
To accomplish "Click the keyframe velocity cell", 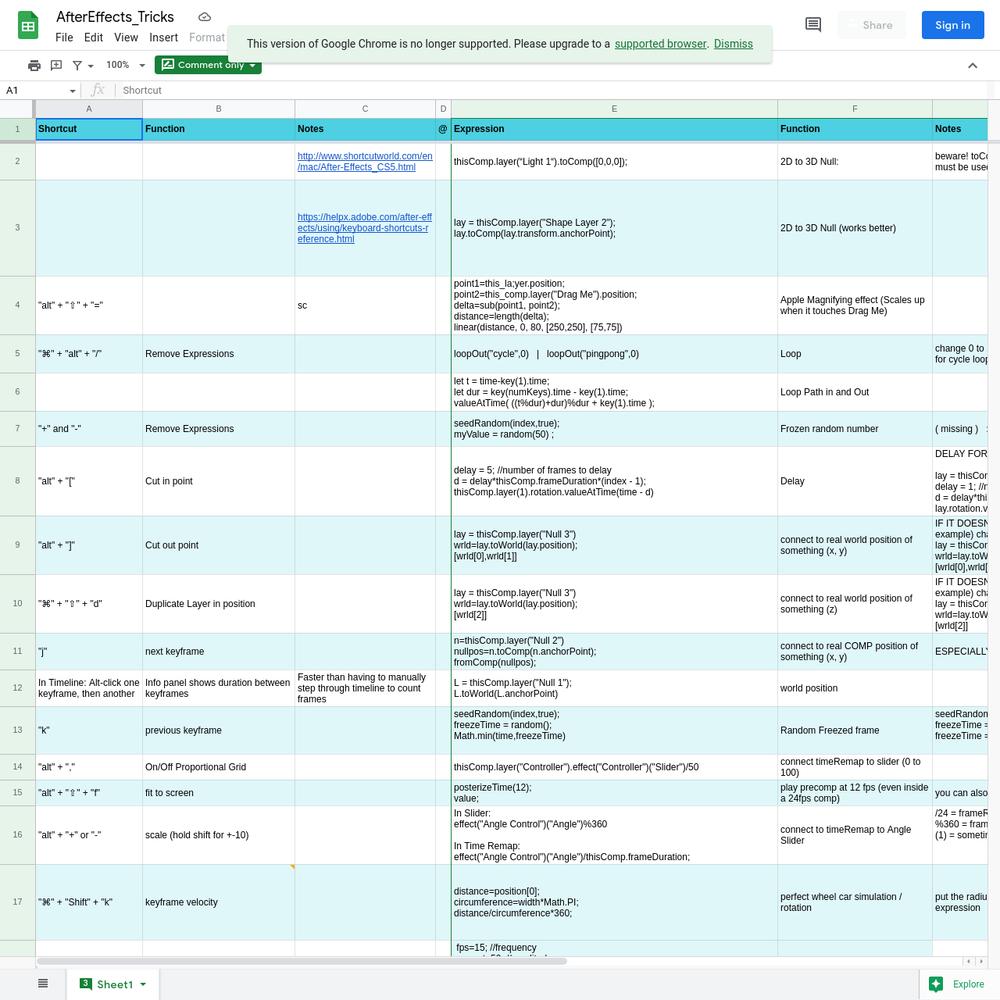I will click(218, 902).
